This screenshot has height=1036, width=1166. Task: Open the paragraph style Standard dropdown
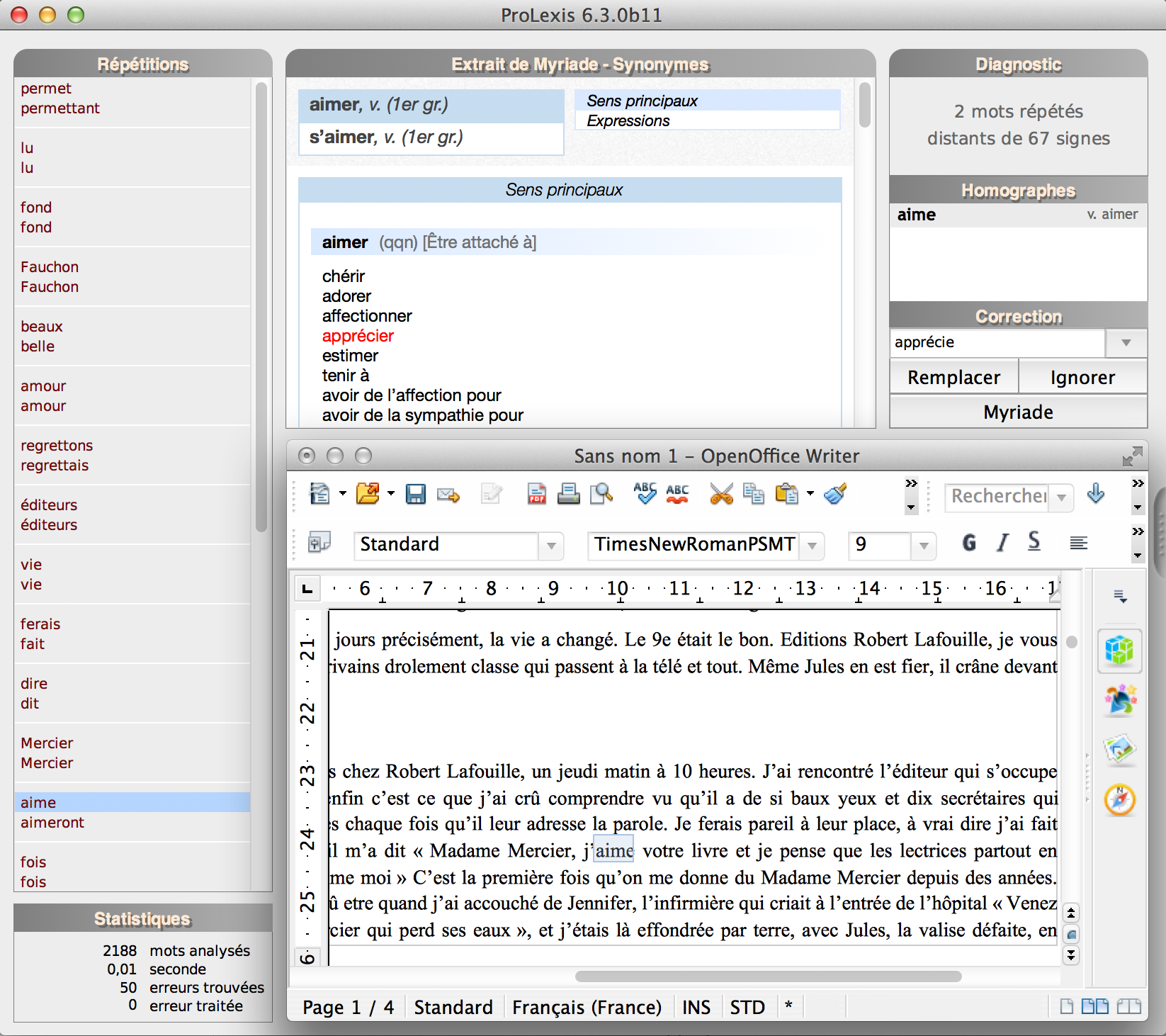click(551, 546)
